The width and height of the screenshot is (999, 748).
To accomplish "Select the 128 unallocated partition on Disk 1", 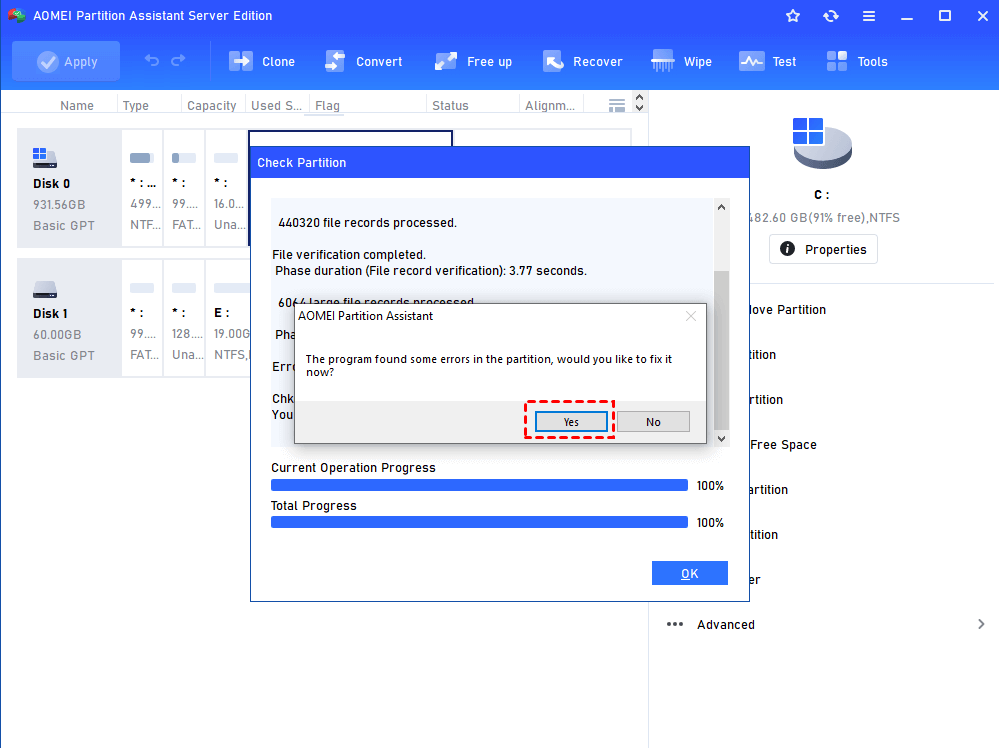I will 185,318.
